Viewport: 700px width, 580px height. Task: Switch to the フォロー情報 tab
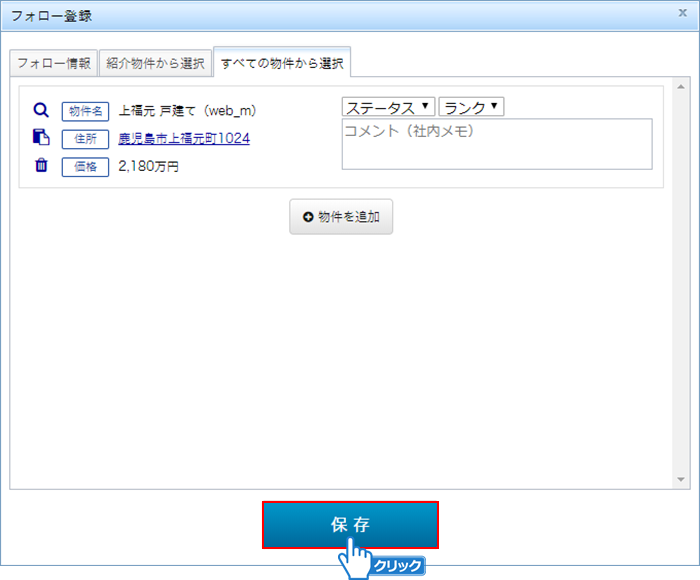point(53,64)
